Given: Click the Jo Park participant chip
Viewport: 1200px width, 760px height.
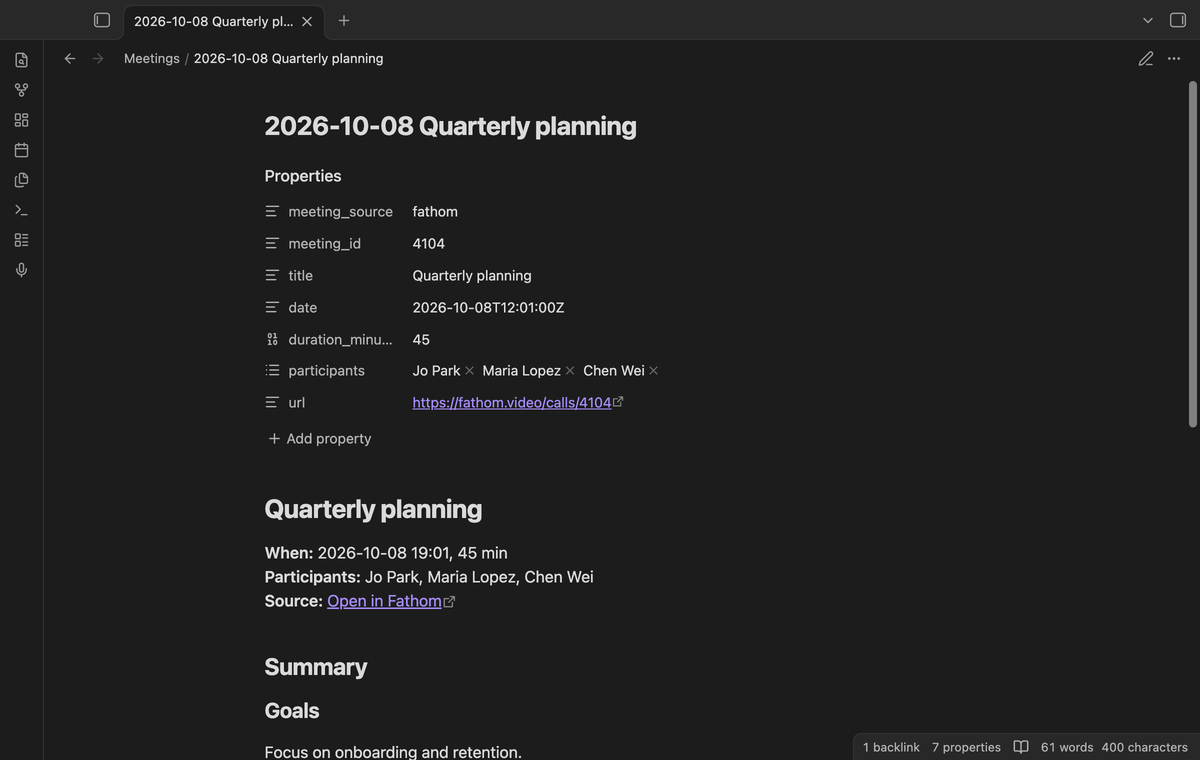Looking at the screenshot, I should [436, 371].
